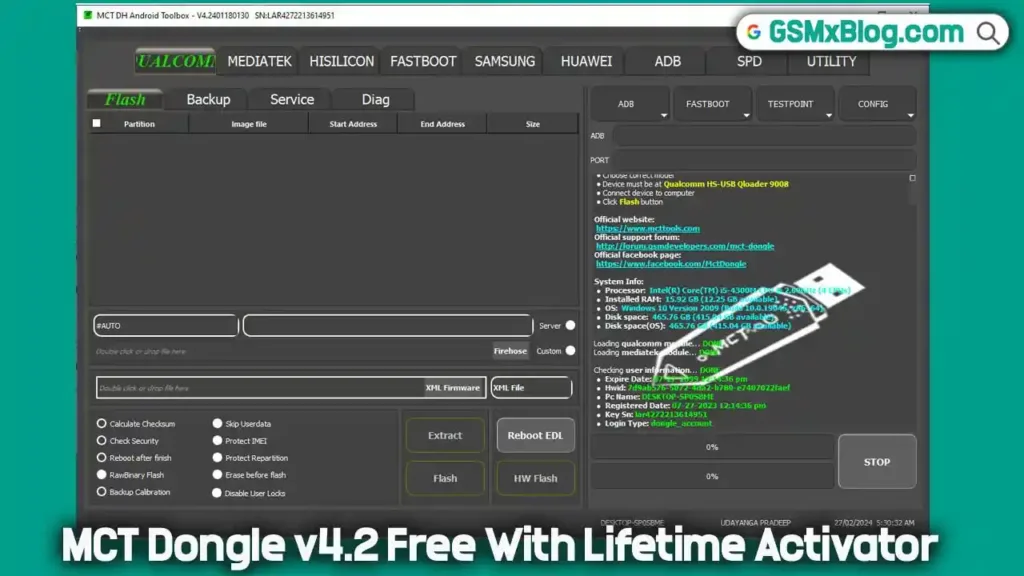Image resolution: width=1024 pixels, height=576 pixels.
Task: Select the Server radio button
Action: pos(570,325)
